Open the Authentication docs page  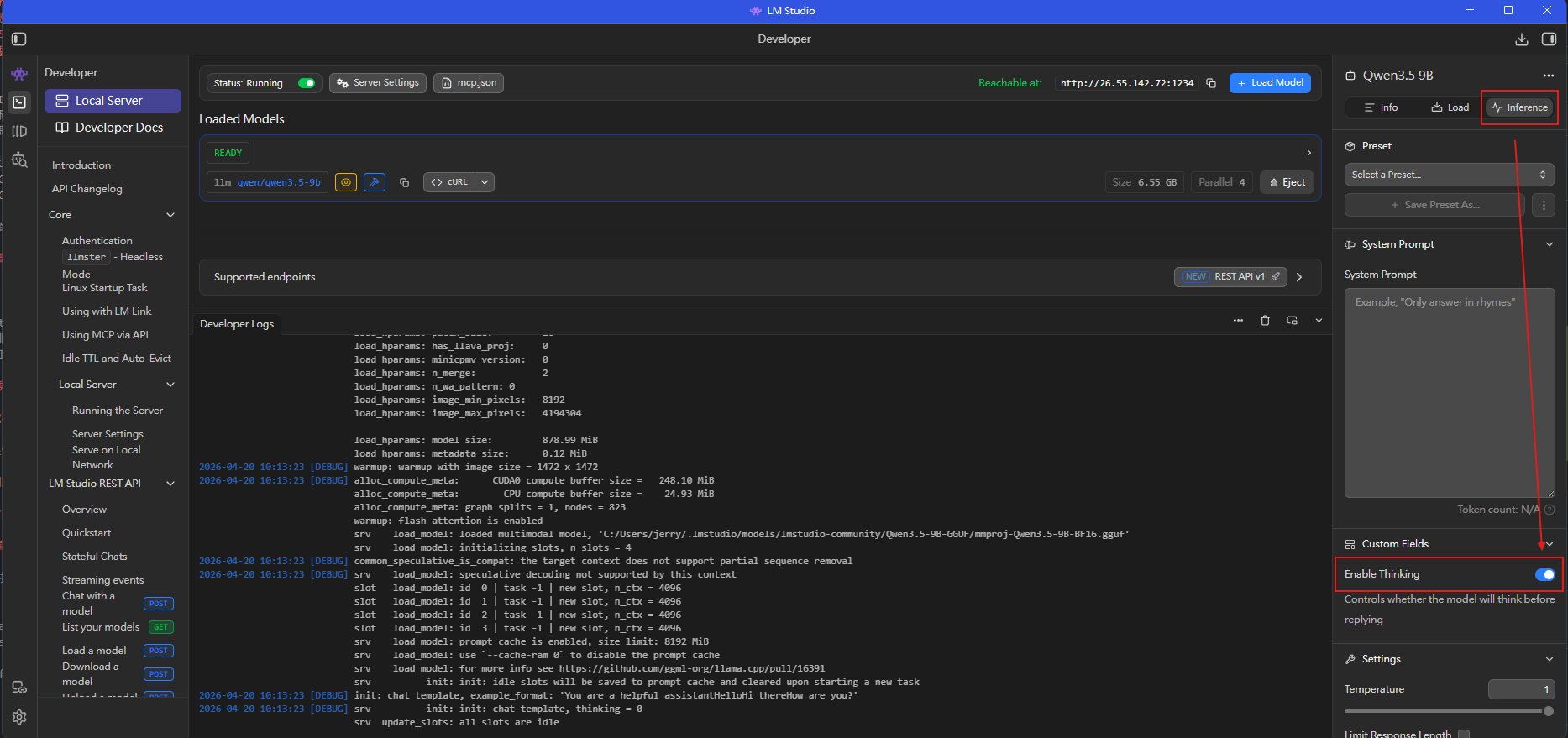click(x=97, y=241)
